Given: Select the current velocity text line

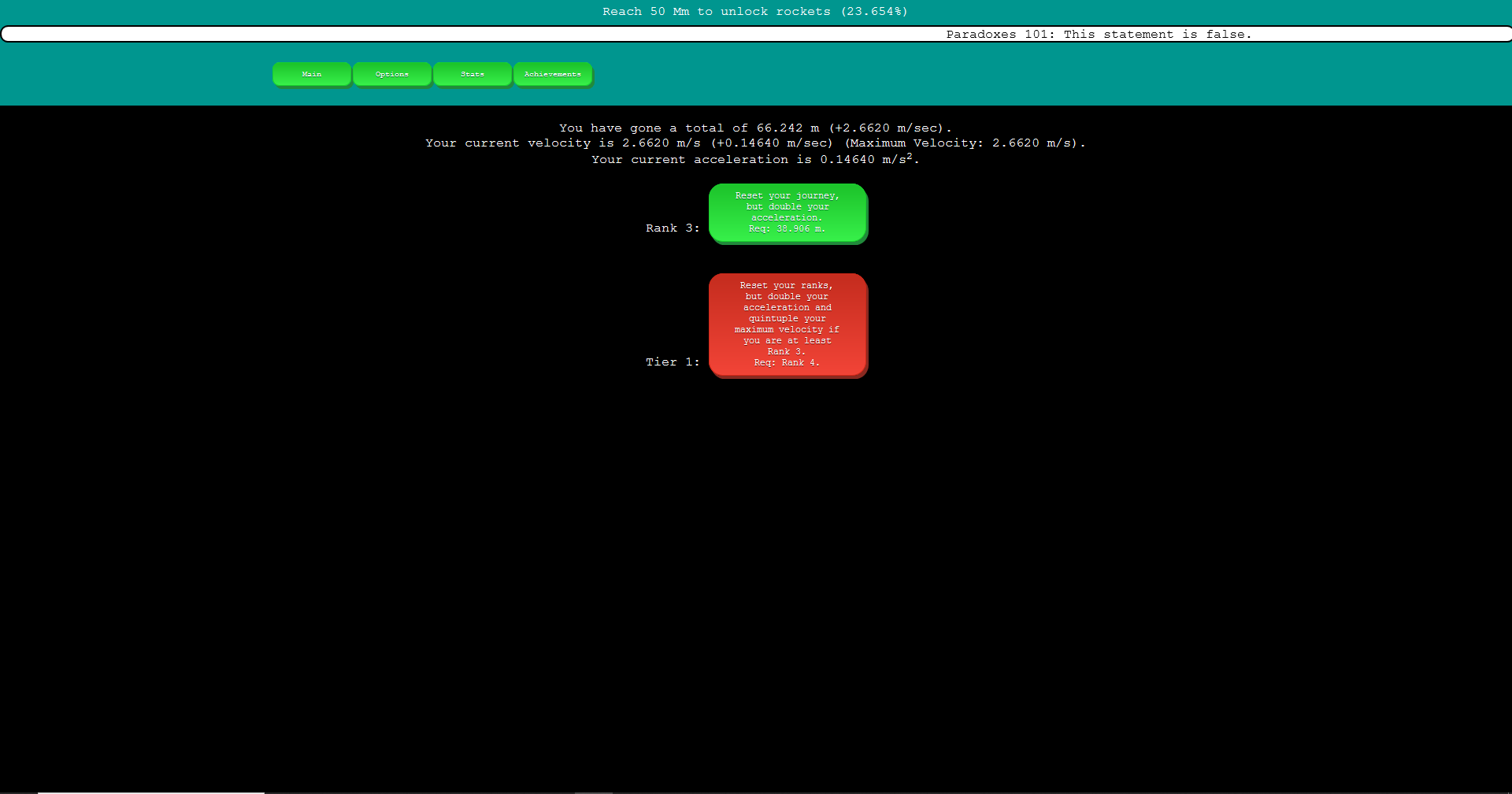Looking at the screenshot, I should [756, 143].
